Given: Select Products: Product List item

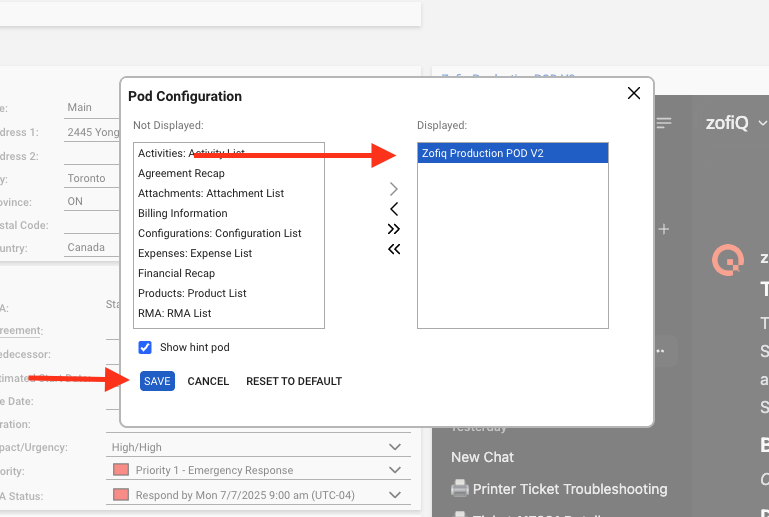Looking at the screenshot, I should point(229,293).
